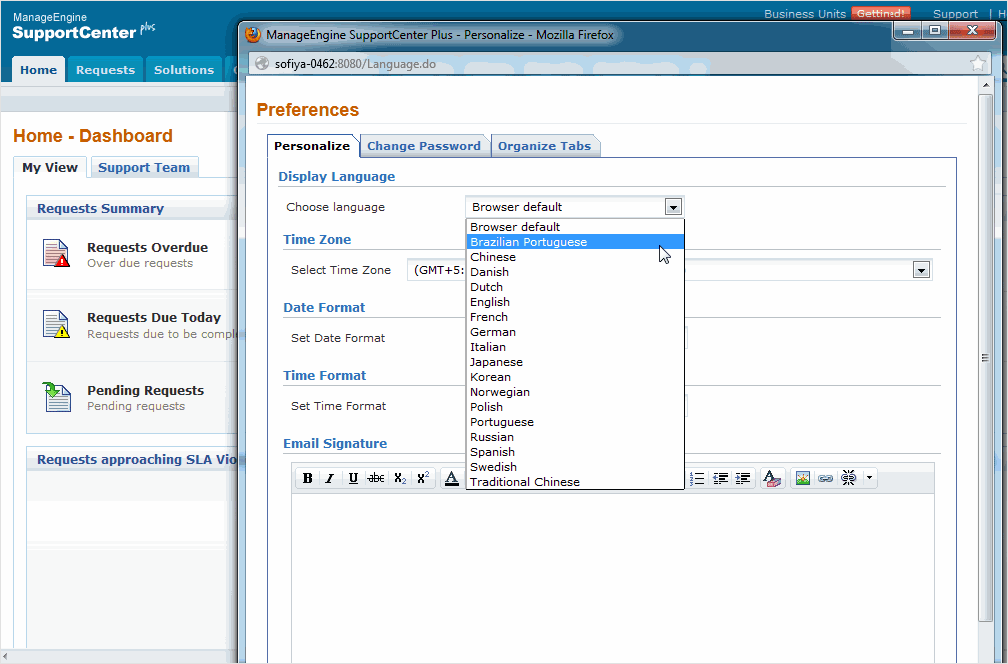The image size is (1008, 664).
Task: Toggle underline formatting in signature editor
Action: 353,479
